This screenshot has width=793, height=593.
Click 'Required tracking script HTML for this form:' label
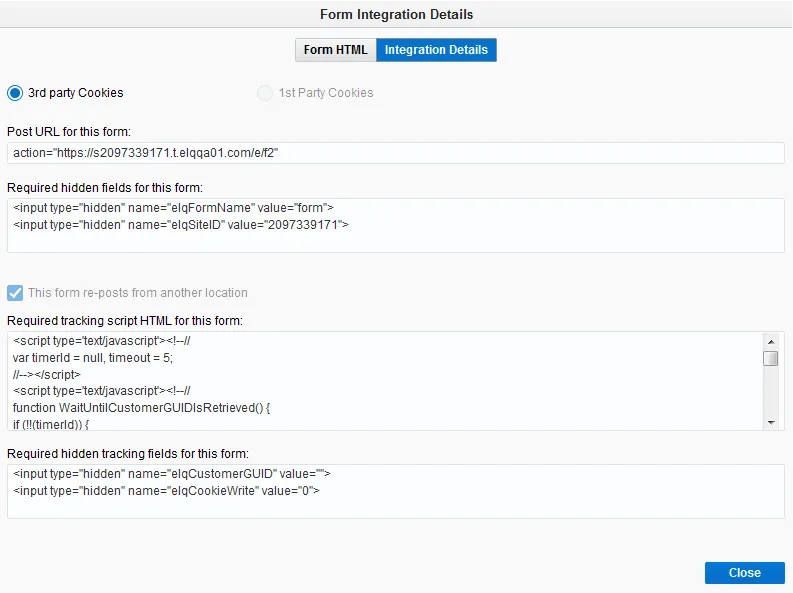pyautogui.click(x=125, y=321)
